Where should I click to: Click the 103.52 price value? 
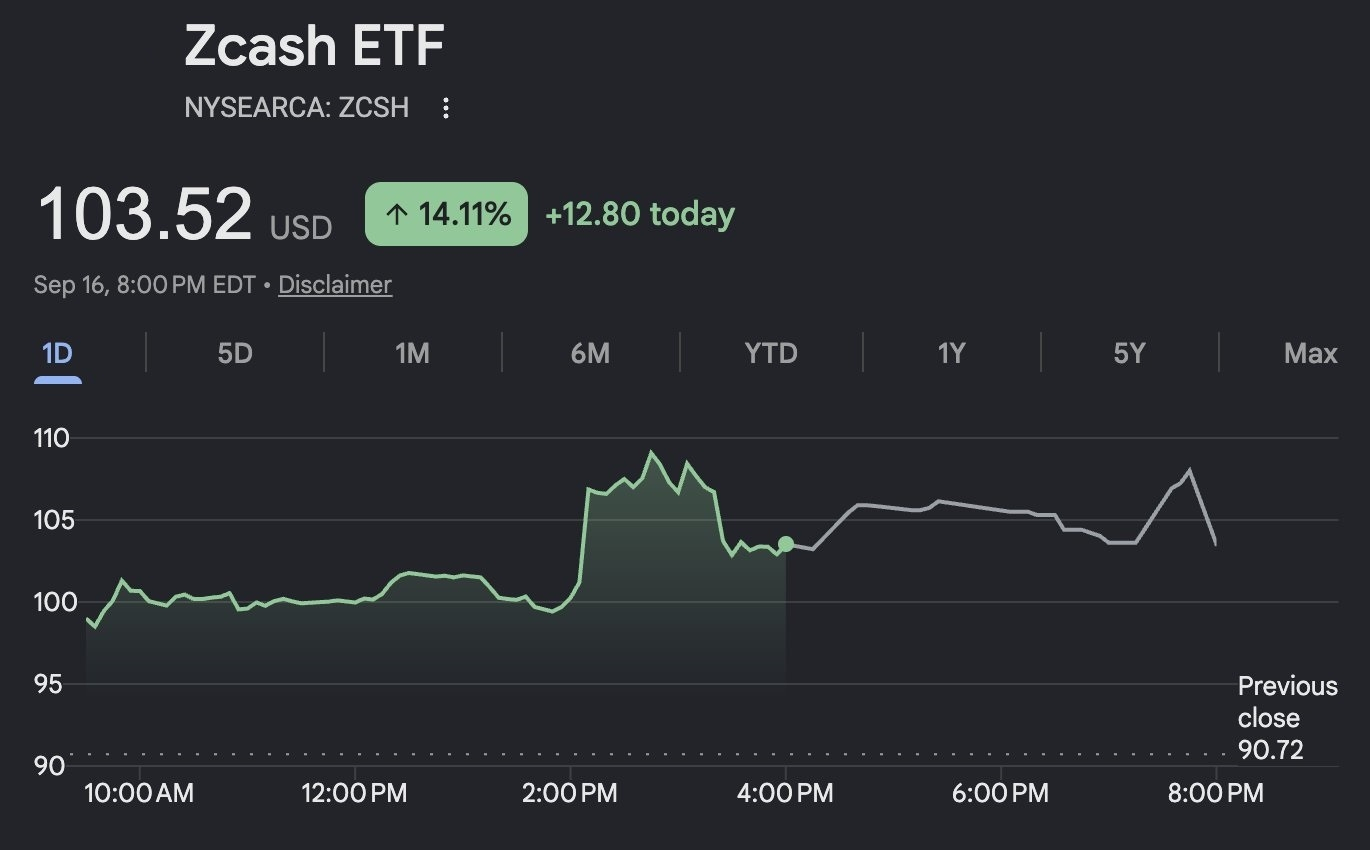144,214
